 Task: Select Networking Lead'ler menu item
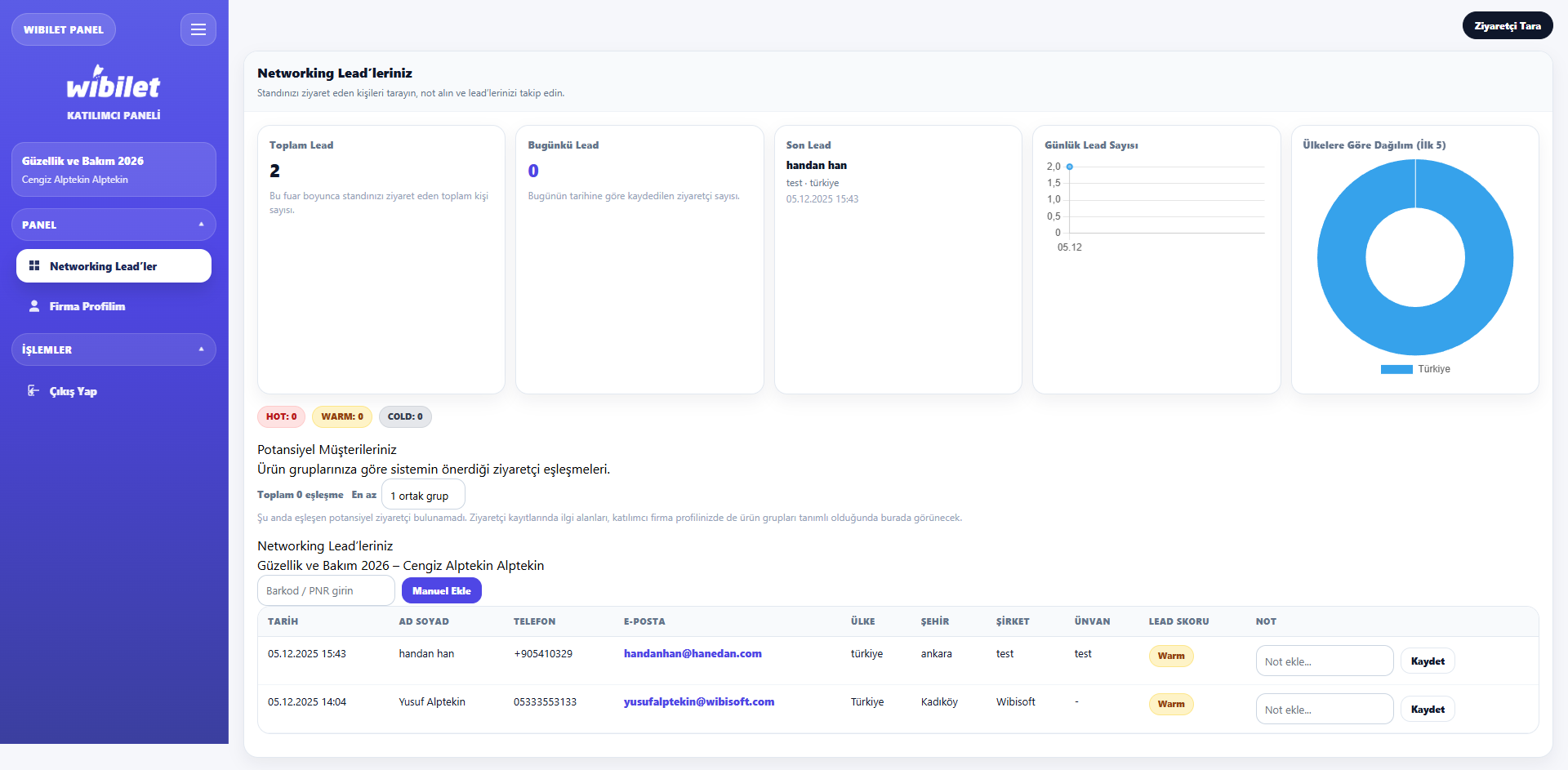(114, 266)
